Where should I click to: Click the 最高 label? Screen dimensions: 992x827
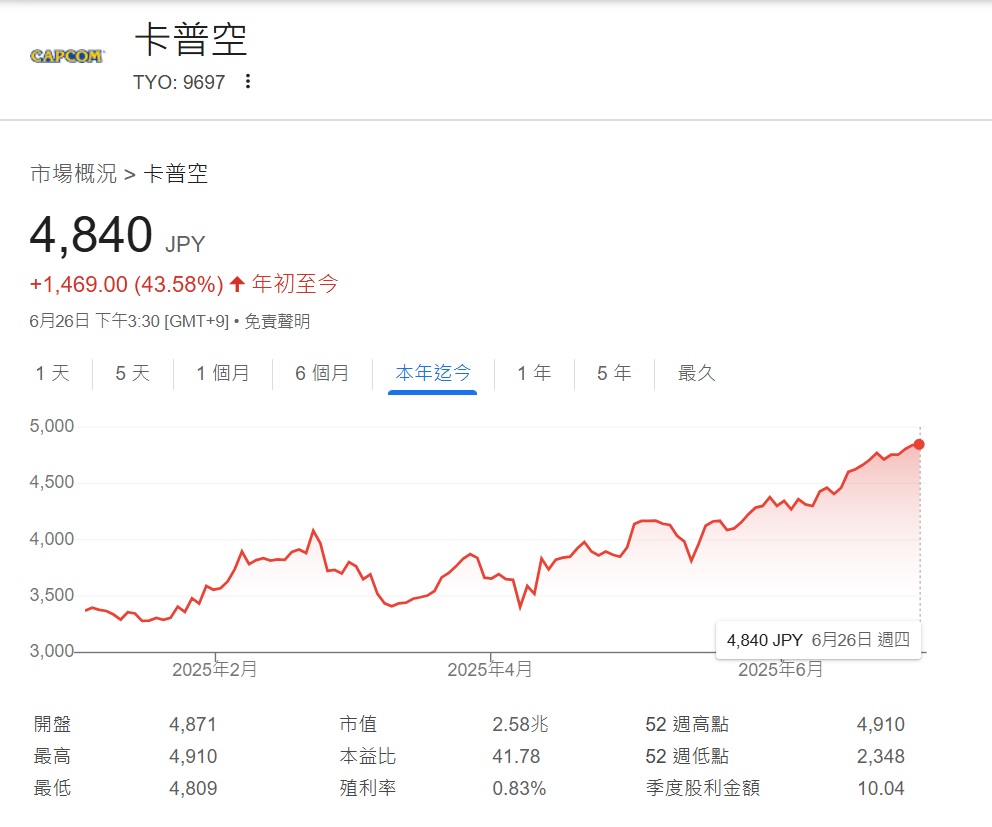[x=53, y=756]
